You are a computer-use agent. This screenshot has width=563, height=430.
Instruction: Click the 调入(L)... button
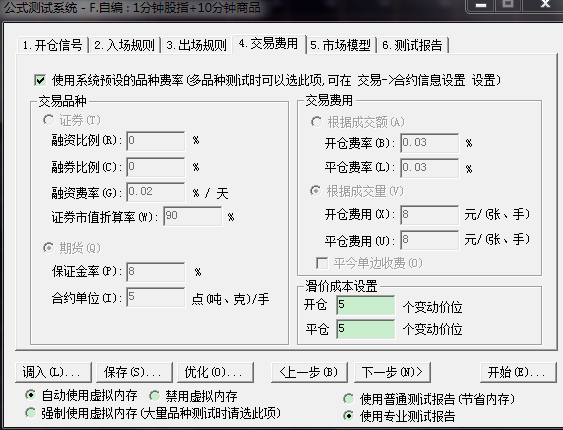coord(53,372)
